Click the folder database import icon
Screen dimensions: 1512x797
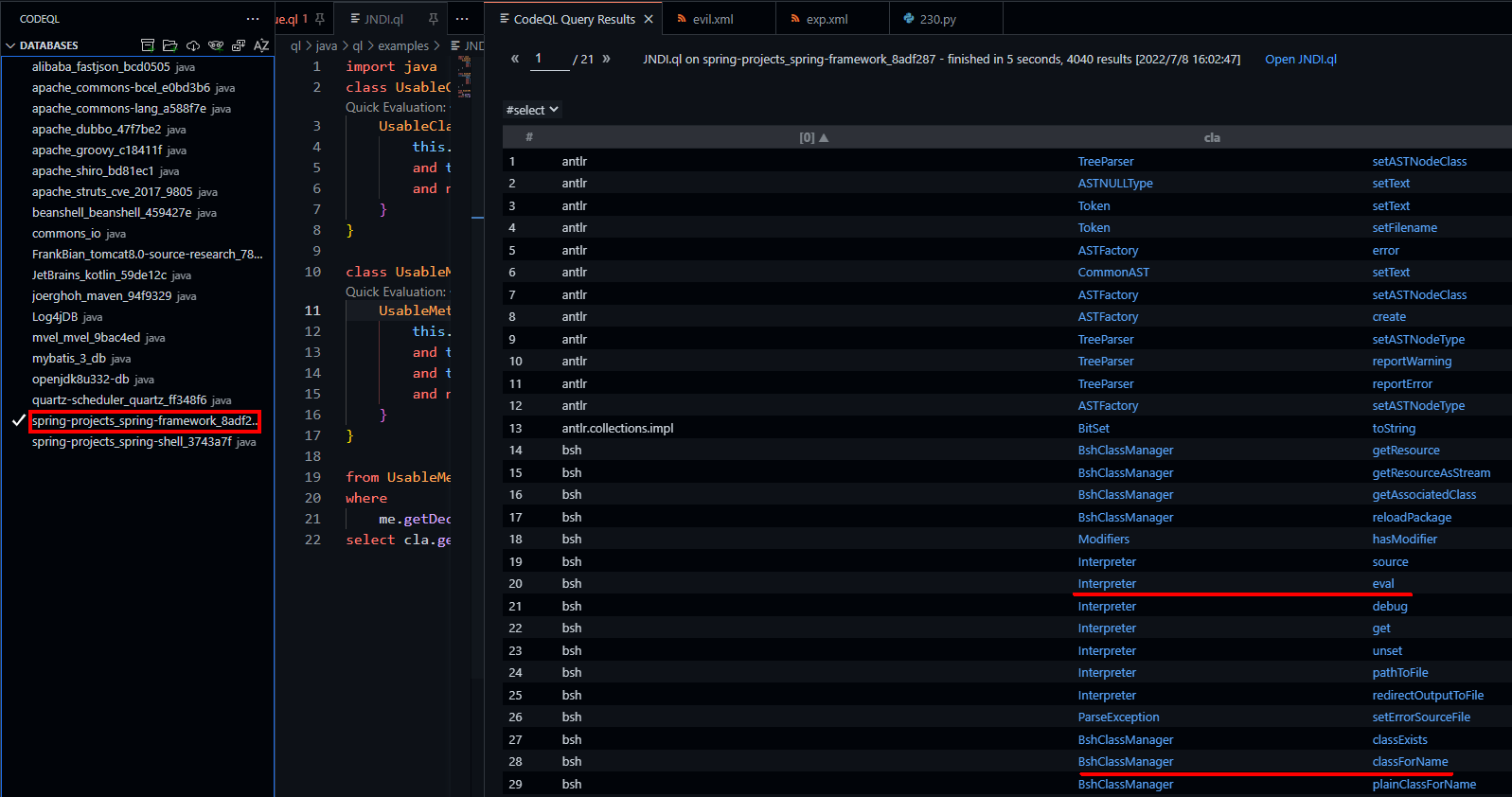(x=169, y=45)
